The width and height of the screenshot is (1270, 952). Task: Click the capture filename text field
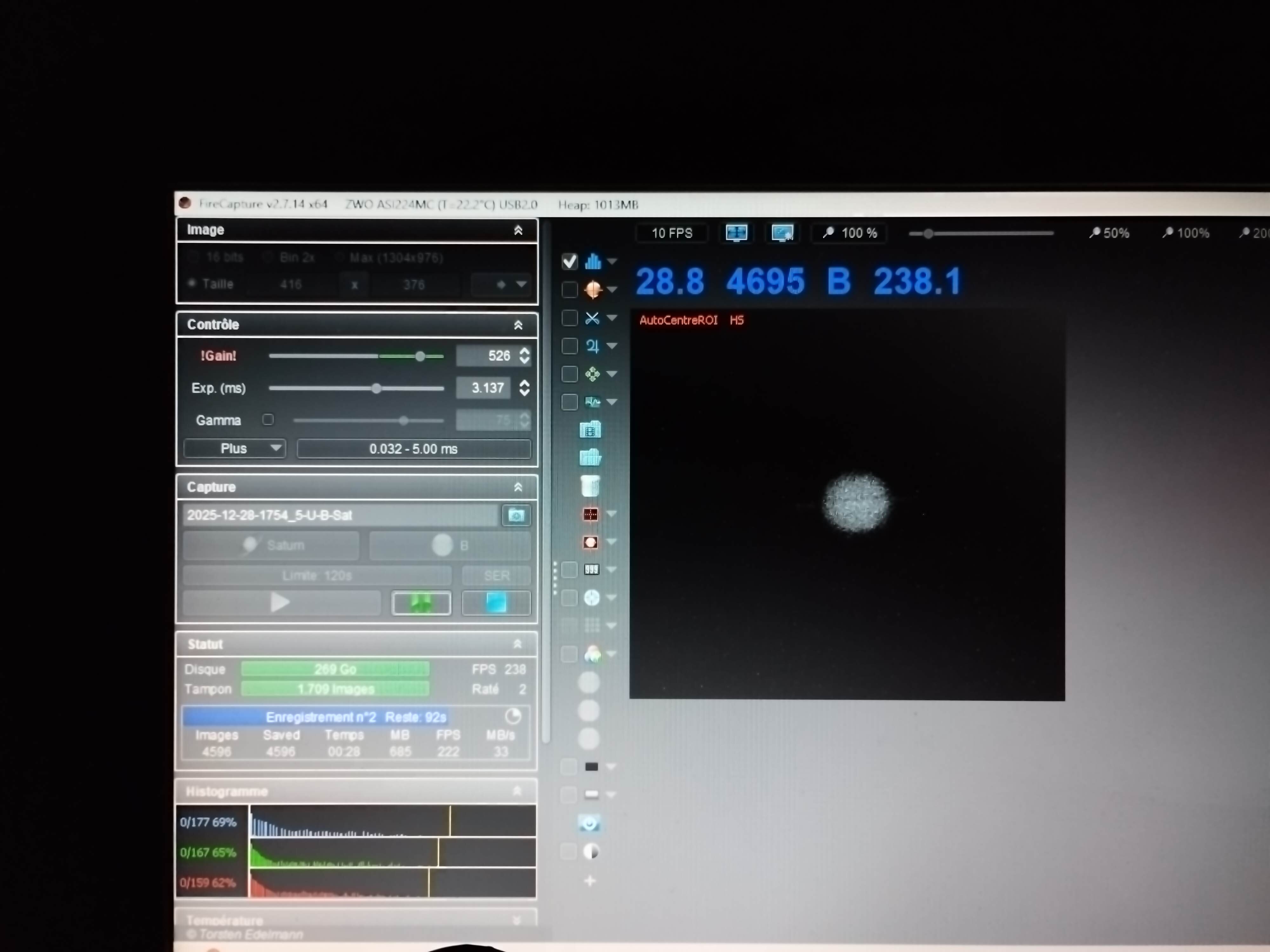(x=340, y=515)
